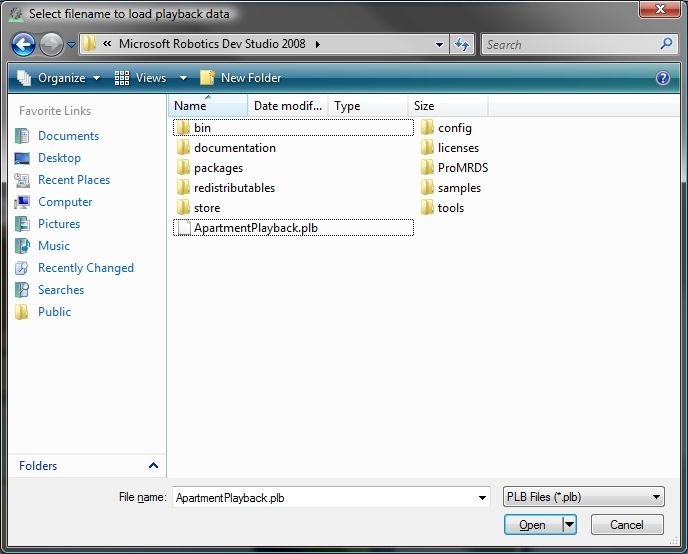Image resolution: width=688 pixels, height=554 pixels.
Task: Click the ApartmentPlayback.plb file icon
Action: click(184, 228)
